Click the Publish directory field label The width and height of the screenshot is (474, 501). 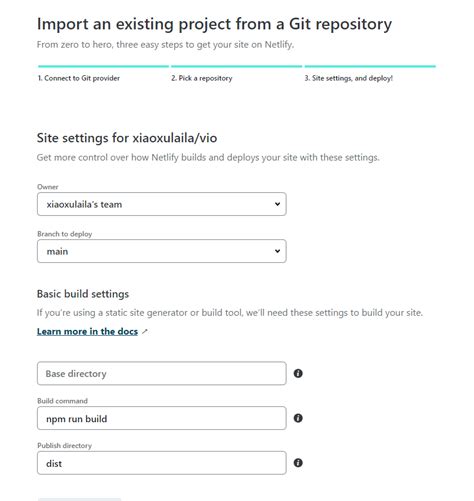coord(64,446)
